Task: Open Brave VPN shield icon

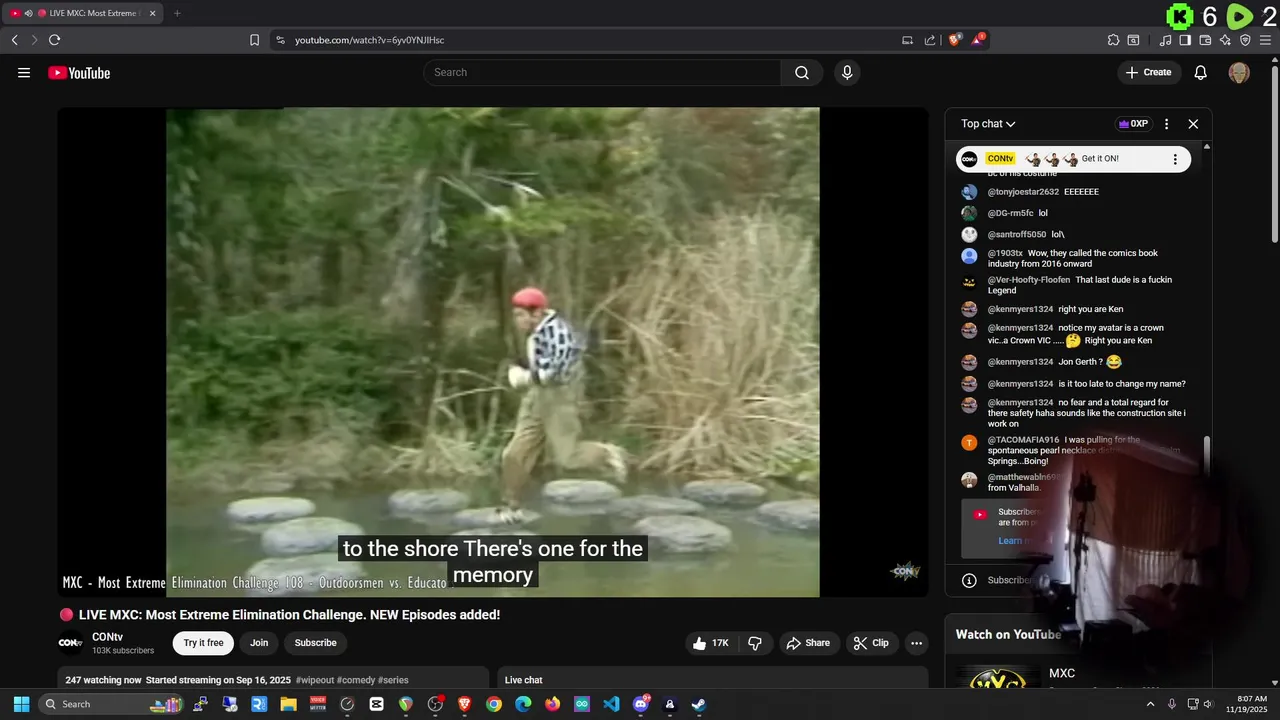Action: pyautogui.click(x=1245, y=40)
